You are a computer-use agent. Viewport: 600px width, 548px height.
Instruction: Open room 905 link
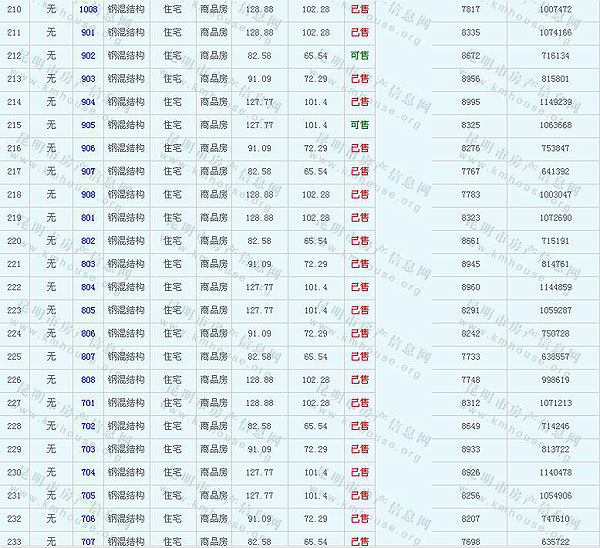coord(88,125)
